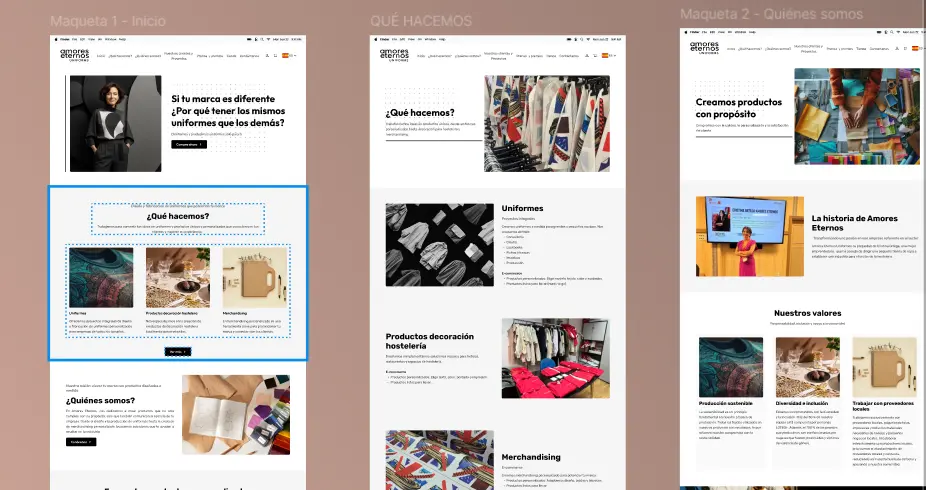
Task: Click the user account icon in Maqueta 2 header
Action: click(x=896, y=48)
